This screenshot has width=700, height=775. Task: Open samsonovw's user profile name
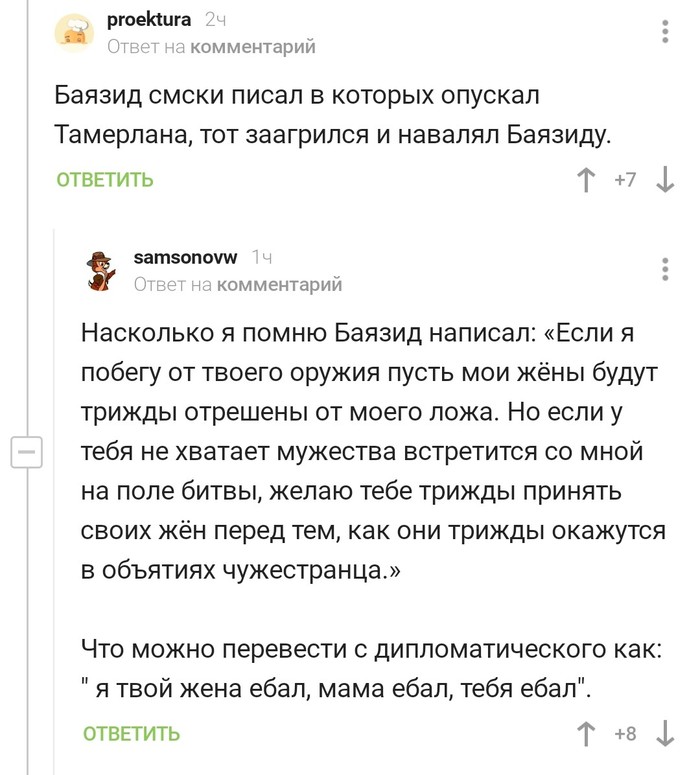(x=185, y=257)
